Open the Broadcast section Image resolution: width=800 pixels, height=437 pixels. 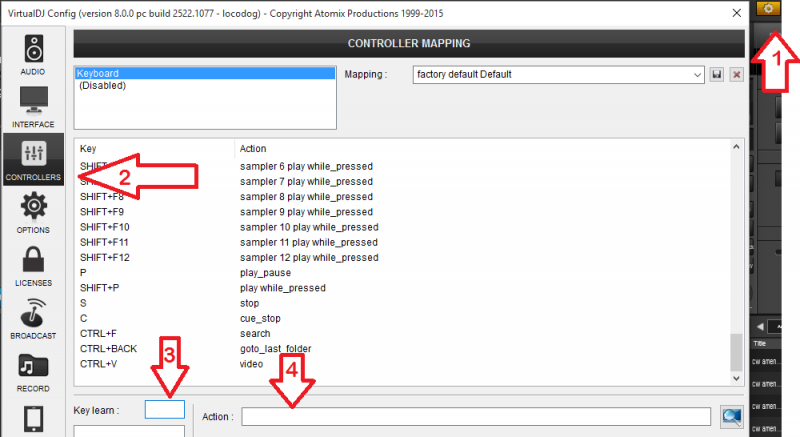click(33, 319)
